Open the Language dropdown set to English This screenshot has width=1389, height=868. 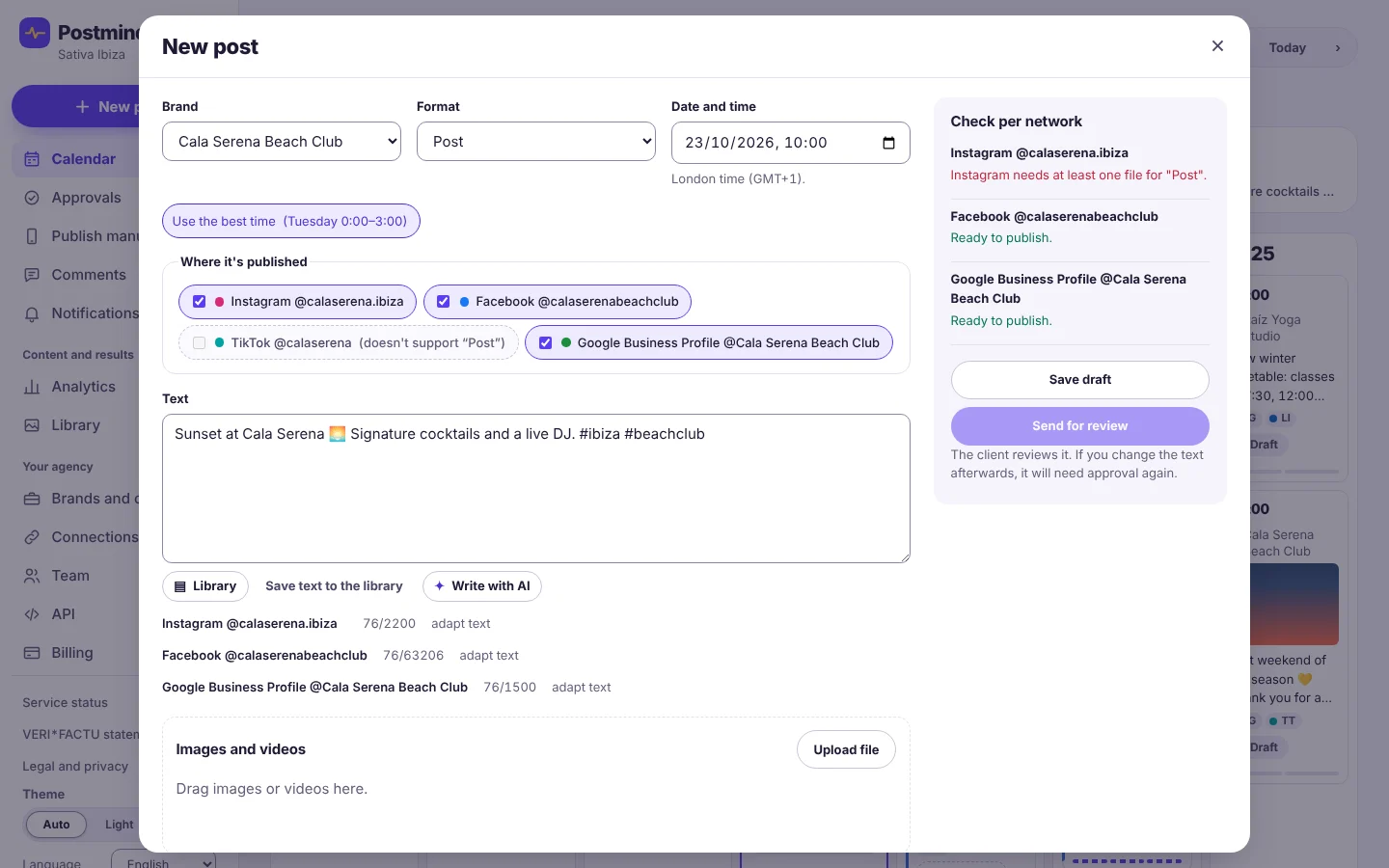(x=163, y=861)
